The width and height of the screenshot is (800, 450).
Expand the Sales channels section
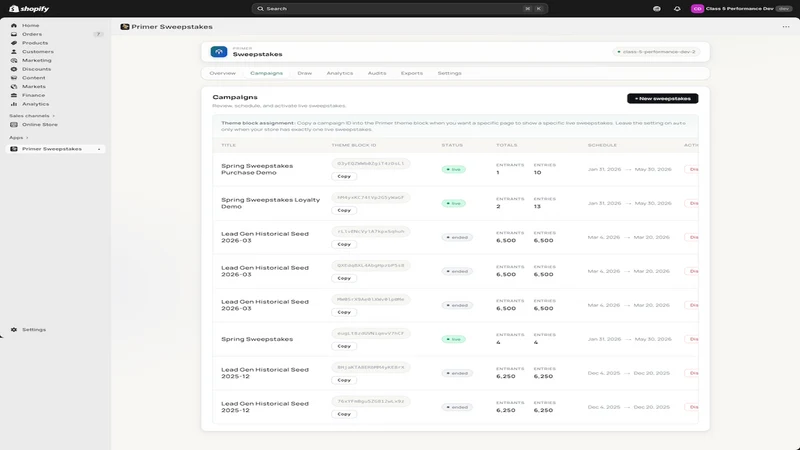click(32, 116)
